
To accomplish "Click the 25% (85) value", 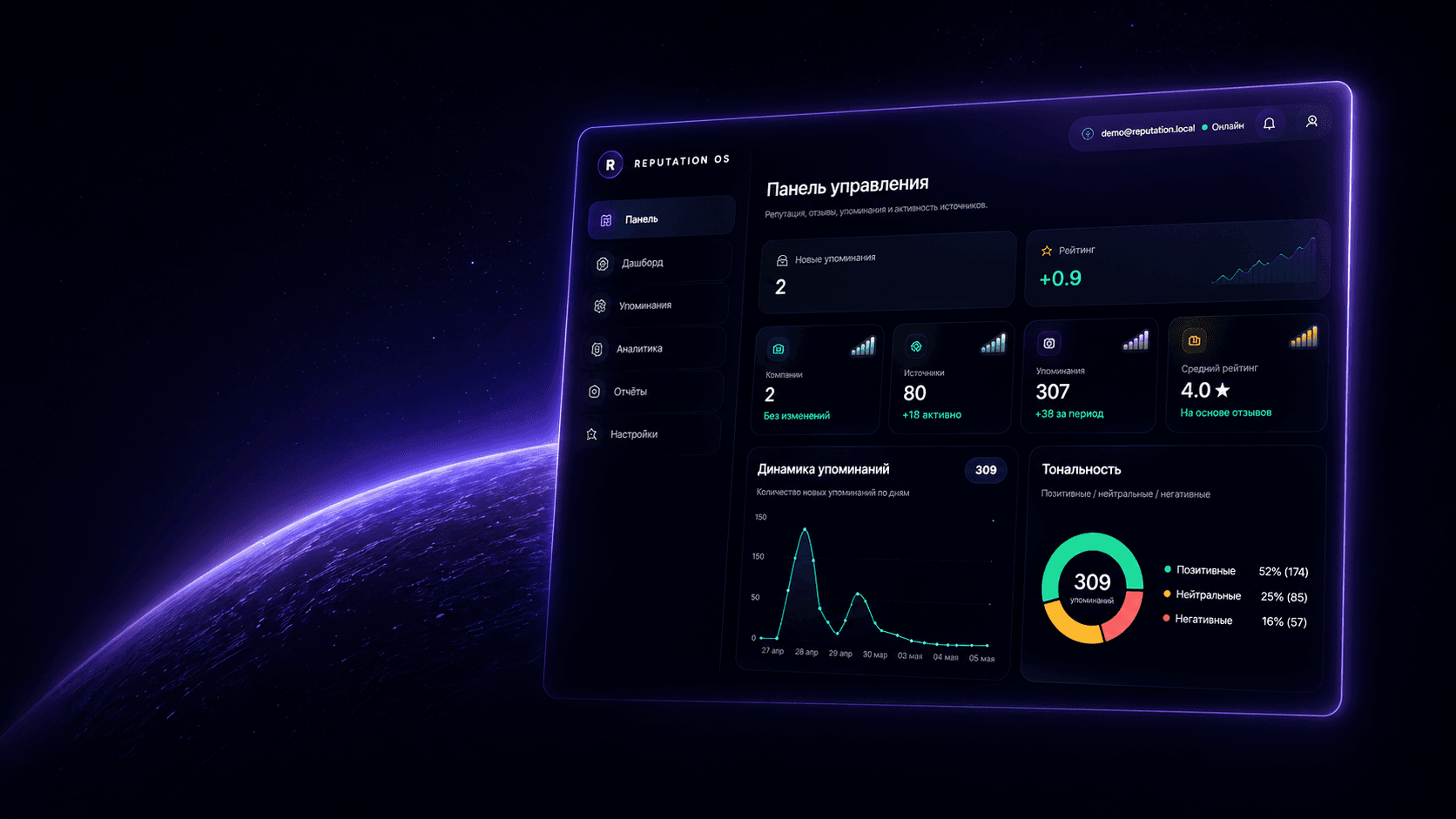I will (1284, 597).
